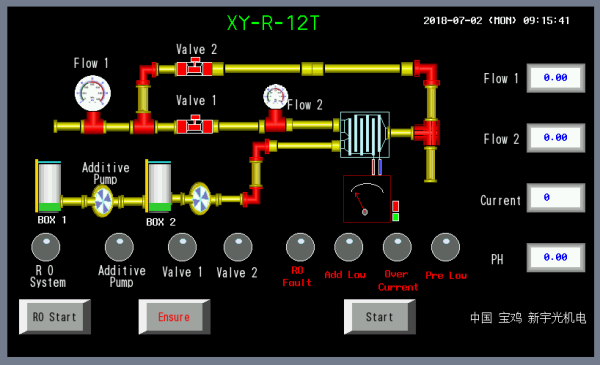Select the Flow 2 small gauge
Viewport: 600px width, 365px height.
[276, 96]
